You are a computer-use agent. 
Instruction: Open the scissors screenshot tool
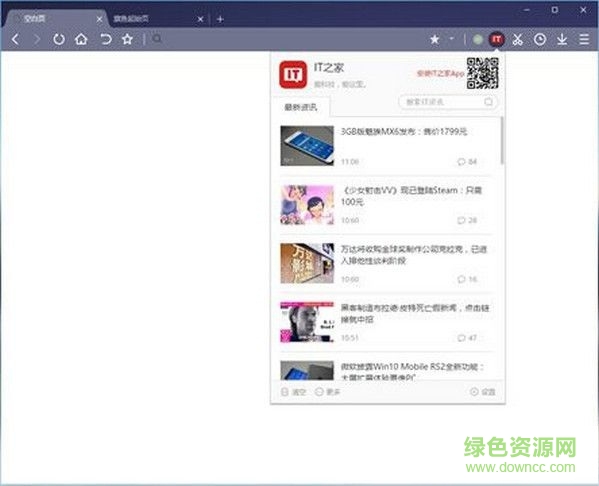pyautogui.click(x=518, y=39)
